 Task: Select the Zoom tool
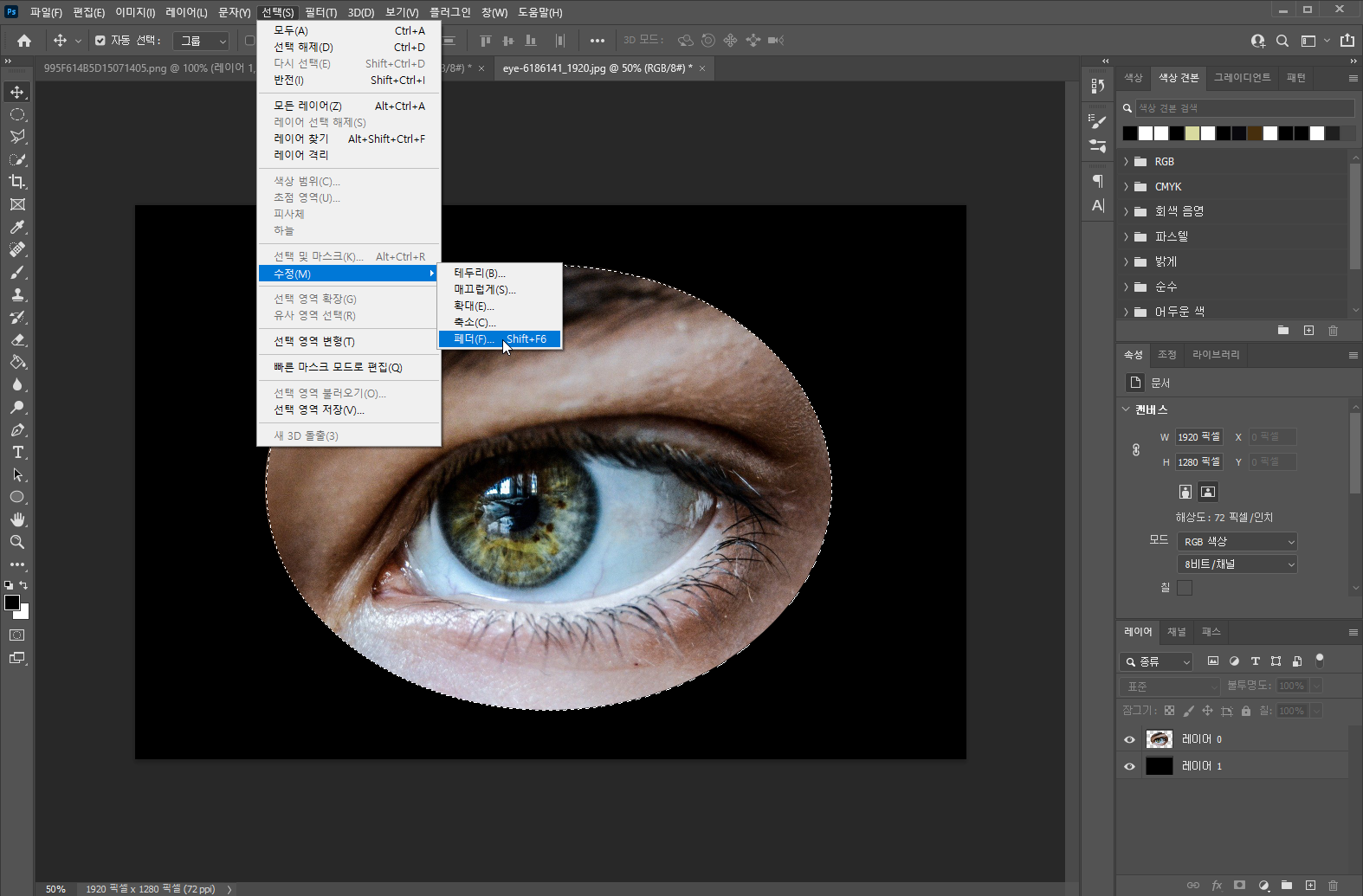[x=17, y=542]
